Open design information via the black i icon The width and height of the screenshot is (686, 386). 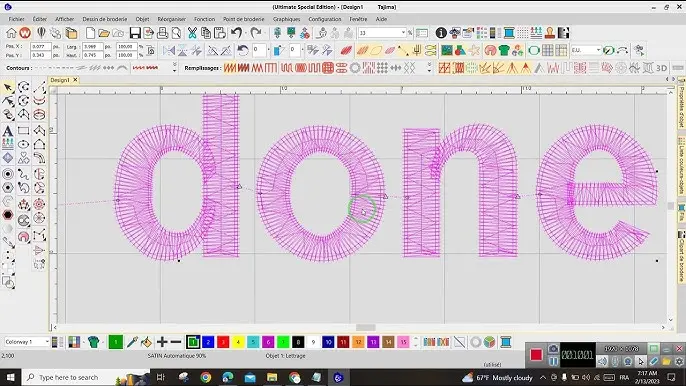click(441, 33)
